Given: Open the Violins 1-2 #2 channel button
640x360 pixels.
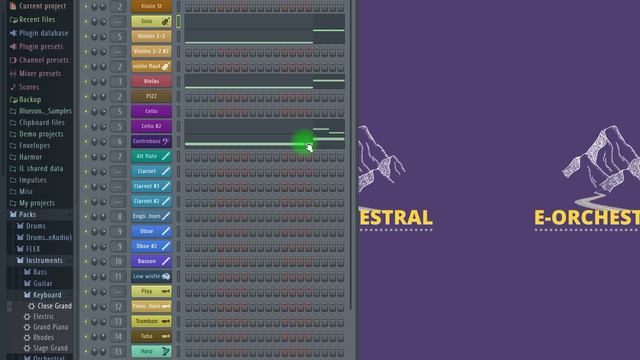Looking at the screenshot, I should pyautogui.click(x=151, y=51).
